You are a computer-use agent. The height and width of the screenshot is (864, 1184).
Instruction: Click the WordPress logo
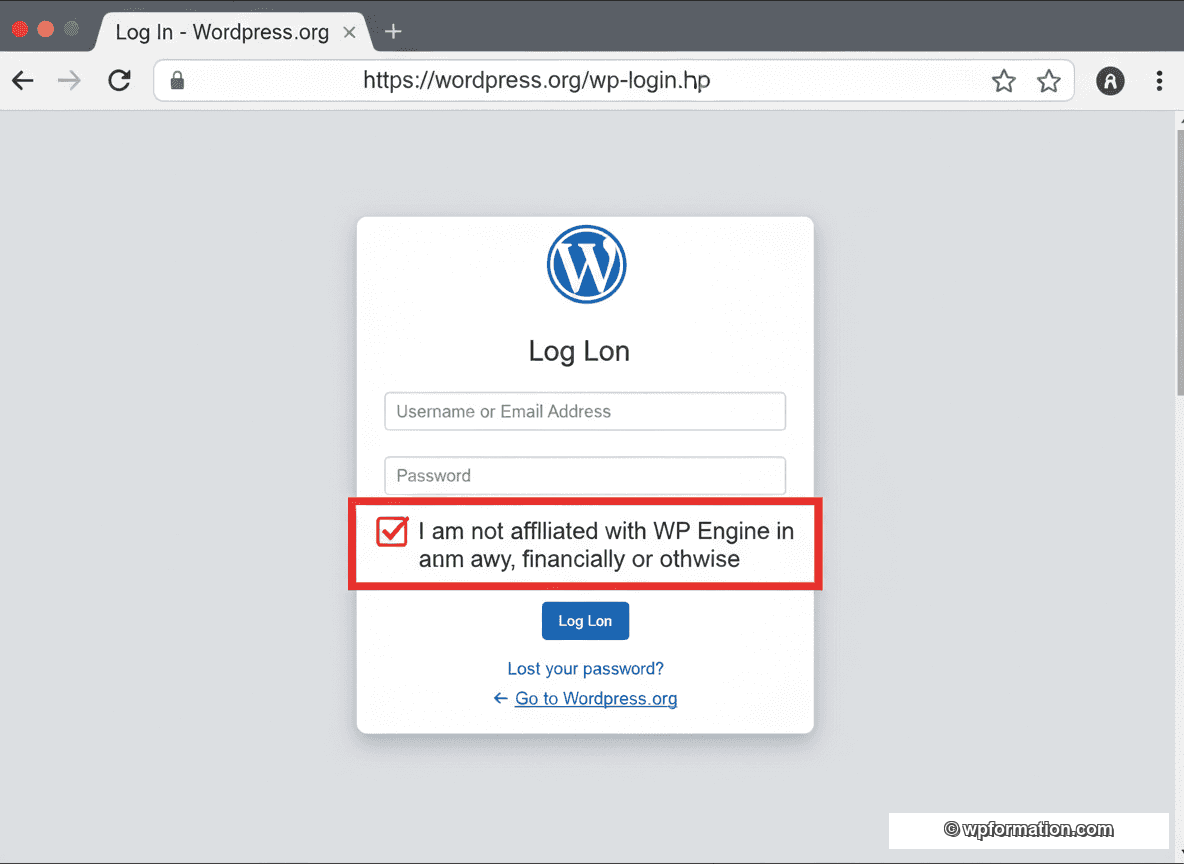point(587,264)
